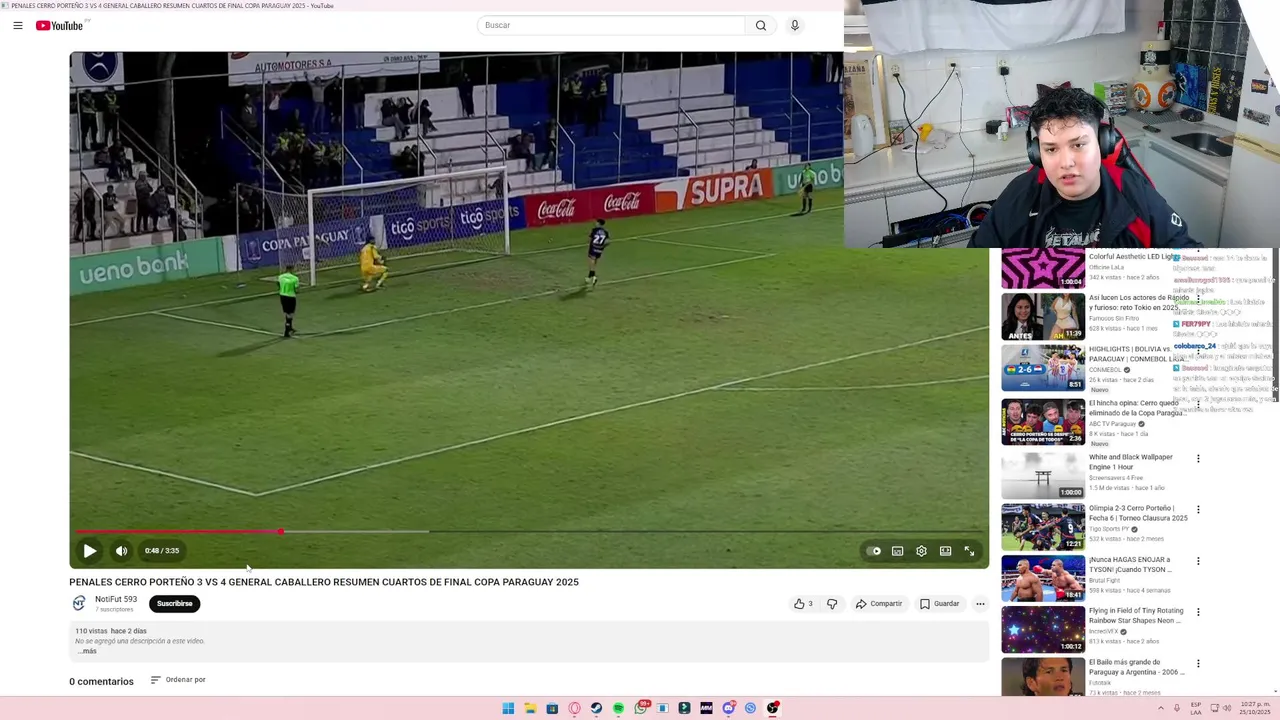This screenshot has height=720, width=1280.
Task: Open Spotify from the taskbar
Action: coord(618,708)
